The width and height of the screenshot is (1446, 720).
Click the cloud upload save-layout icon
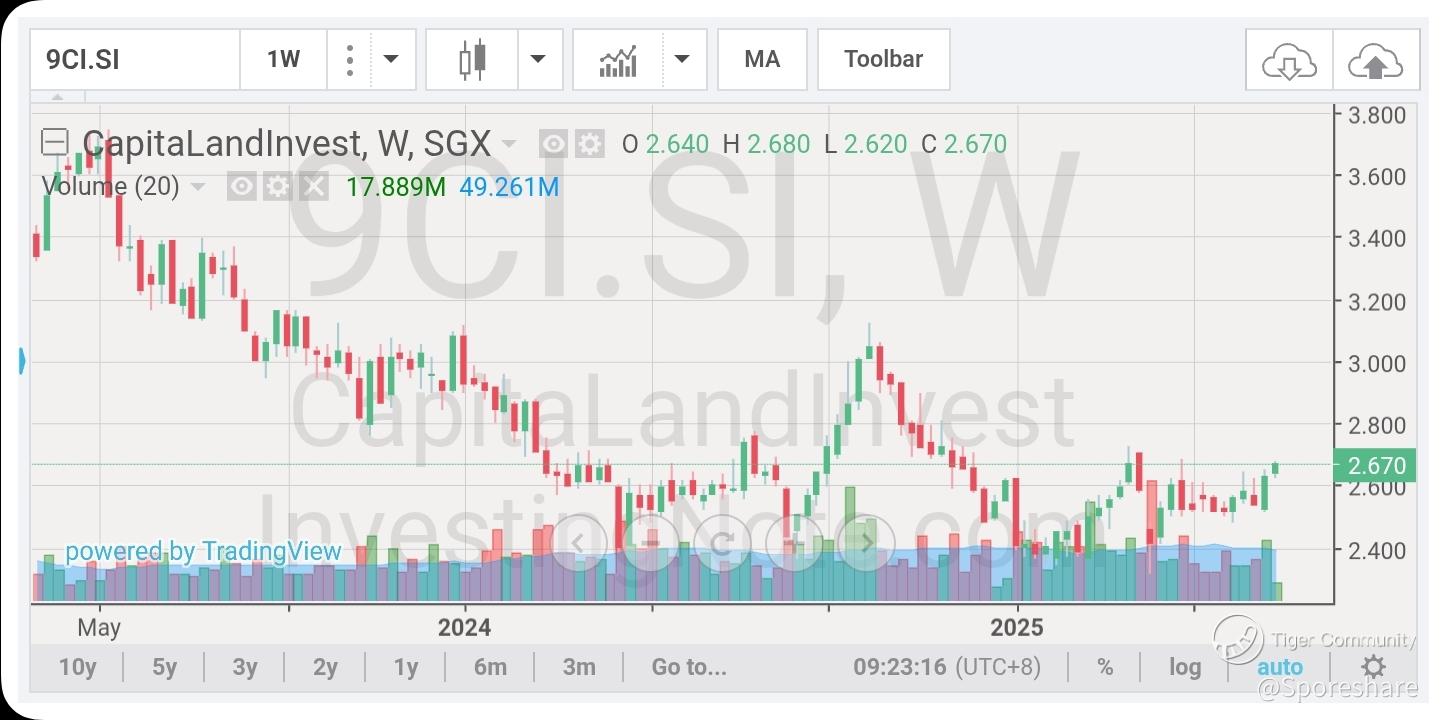tap(1376, 61)
